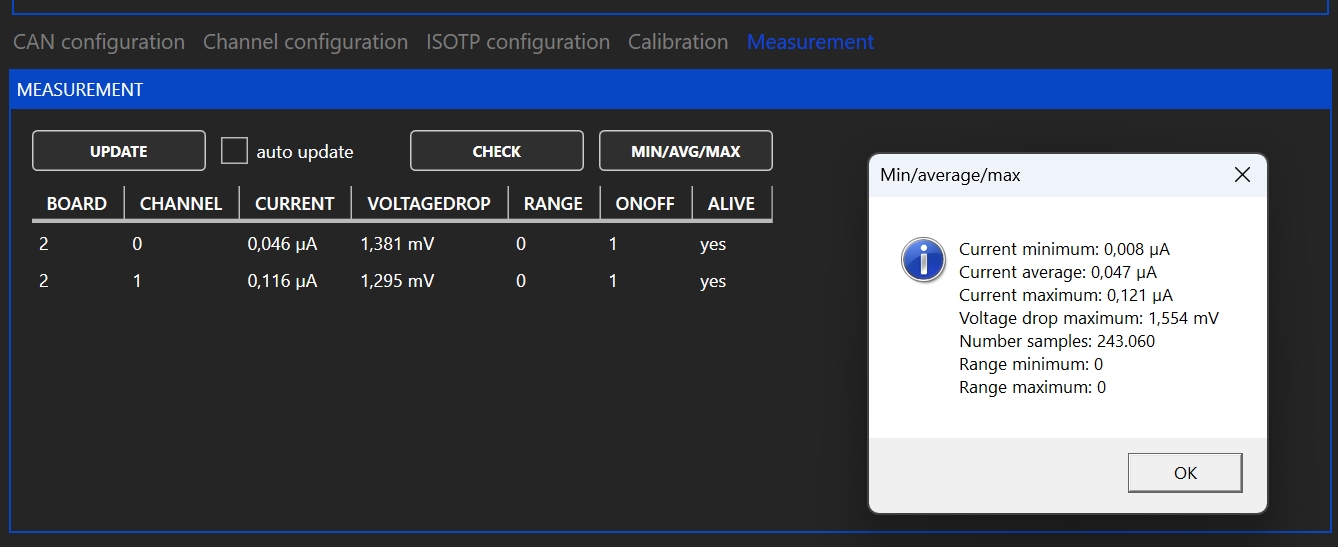Sort the table by CURRENT column
Image resolution: width=1338 pixels, height=547 pixels.
[294, 203]
